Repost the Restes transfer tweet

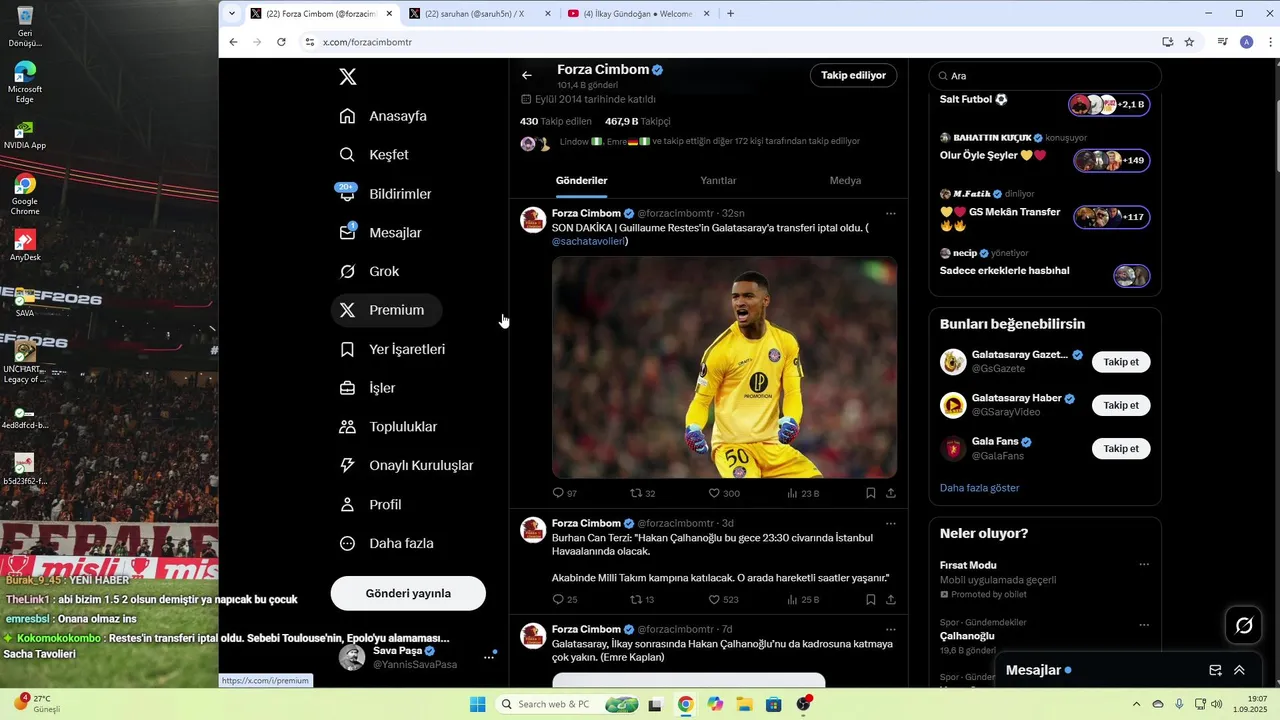tap(642, 493)
